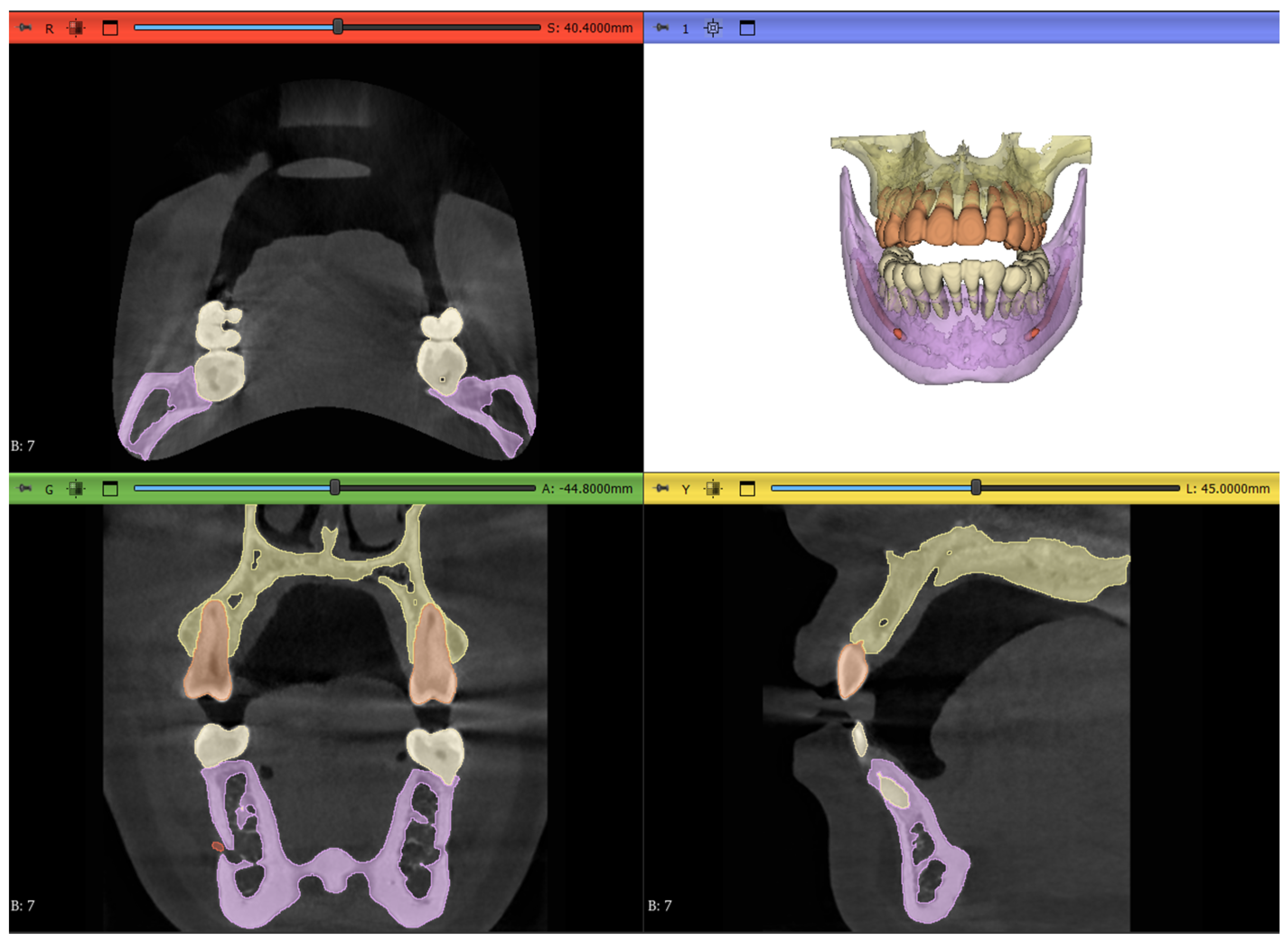Screen dimensions: 1288x943
Task: Maximize the red slice view
Action: (x=110, y=28)
